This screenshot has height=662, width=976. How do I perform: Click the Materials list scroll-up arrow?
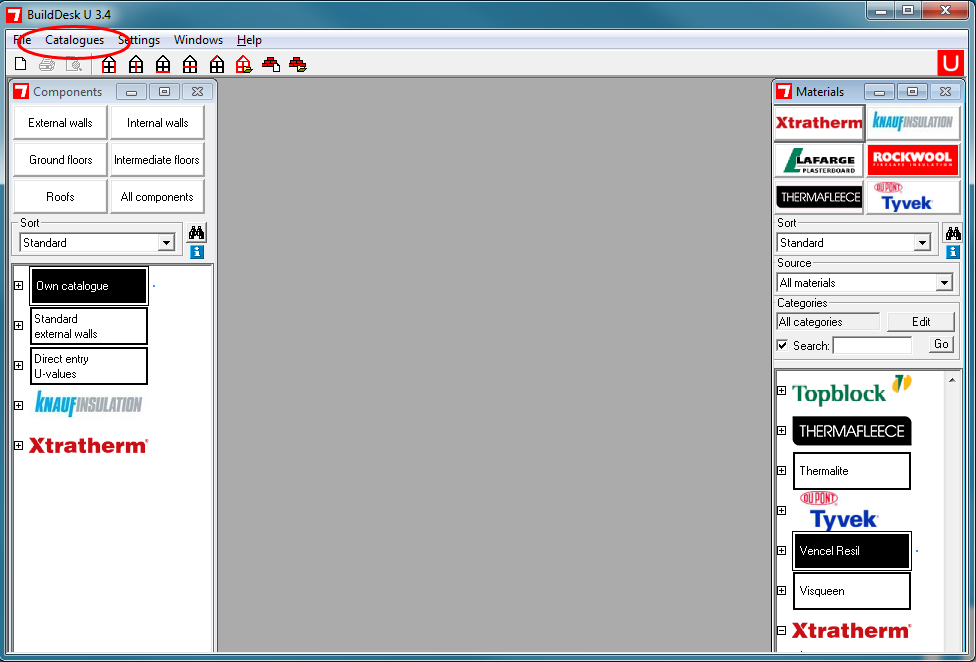[952, 380]
